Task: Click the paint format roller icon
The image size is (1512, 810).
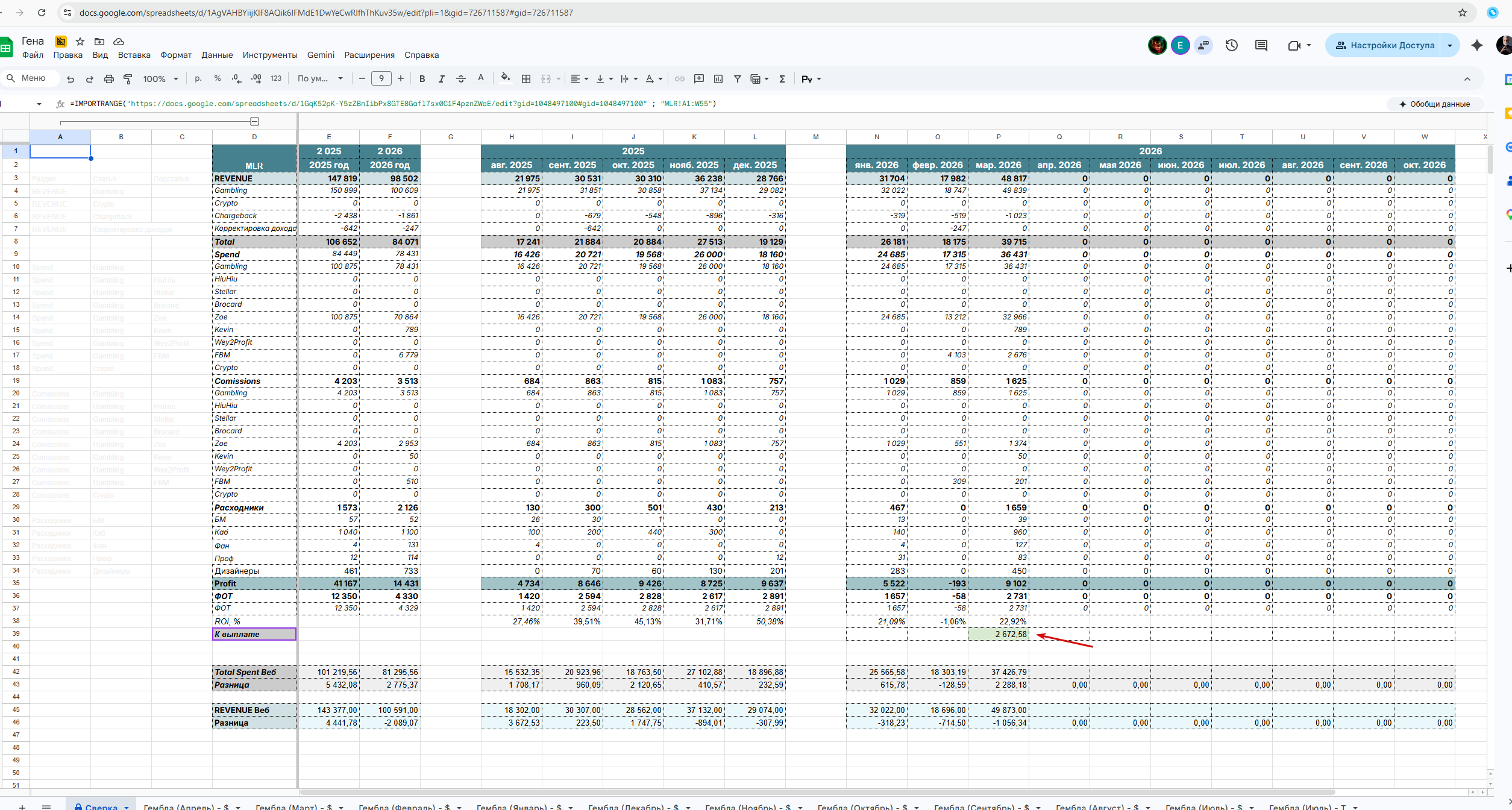Action: pos(128,79)
